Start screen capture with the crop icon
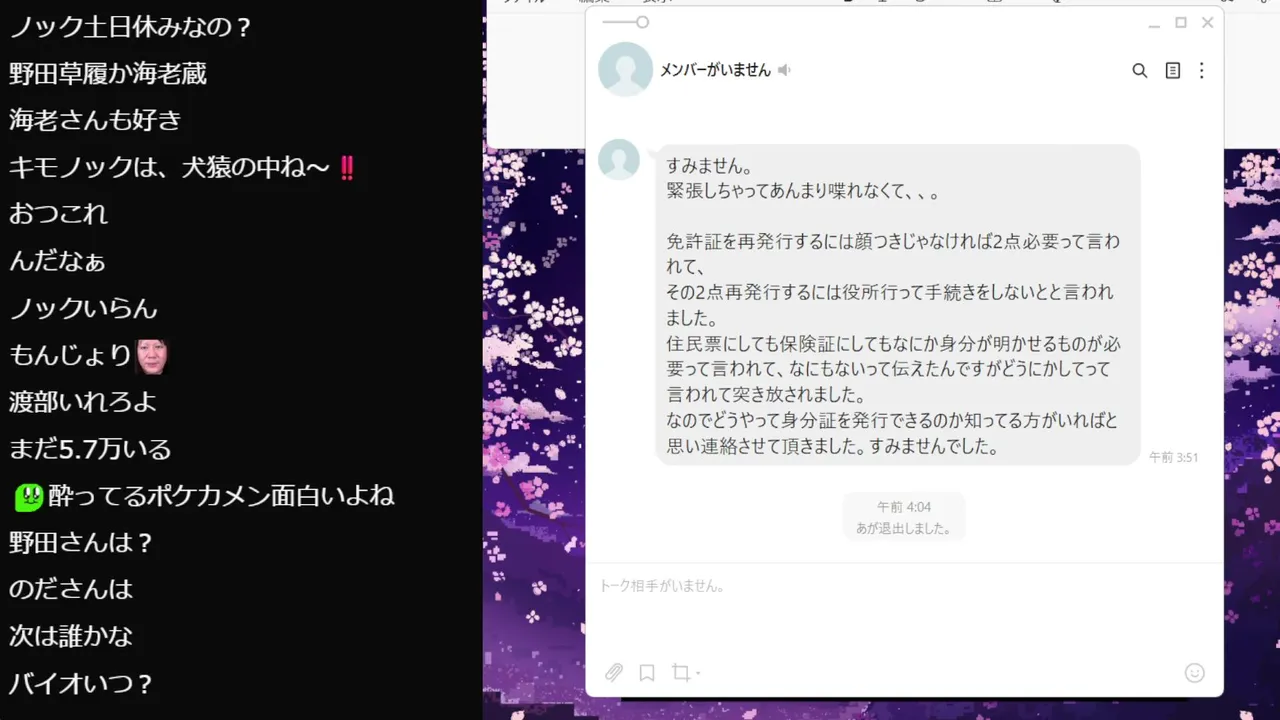Image resolution: width=1280 pixels, height=720 pixels. (681, 672)
